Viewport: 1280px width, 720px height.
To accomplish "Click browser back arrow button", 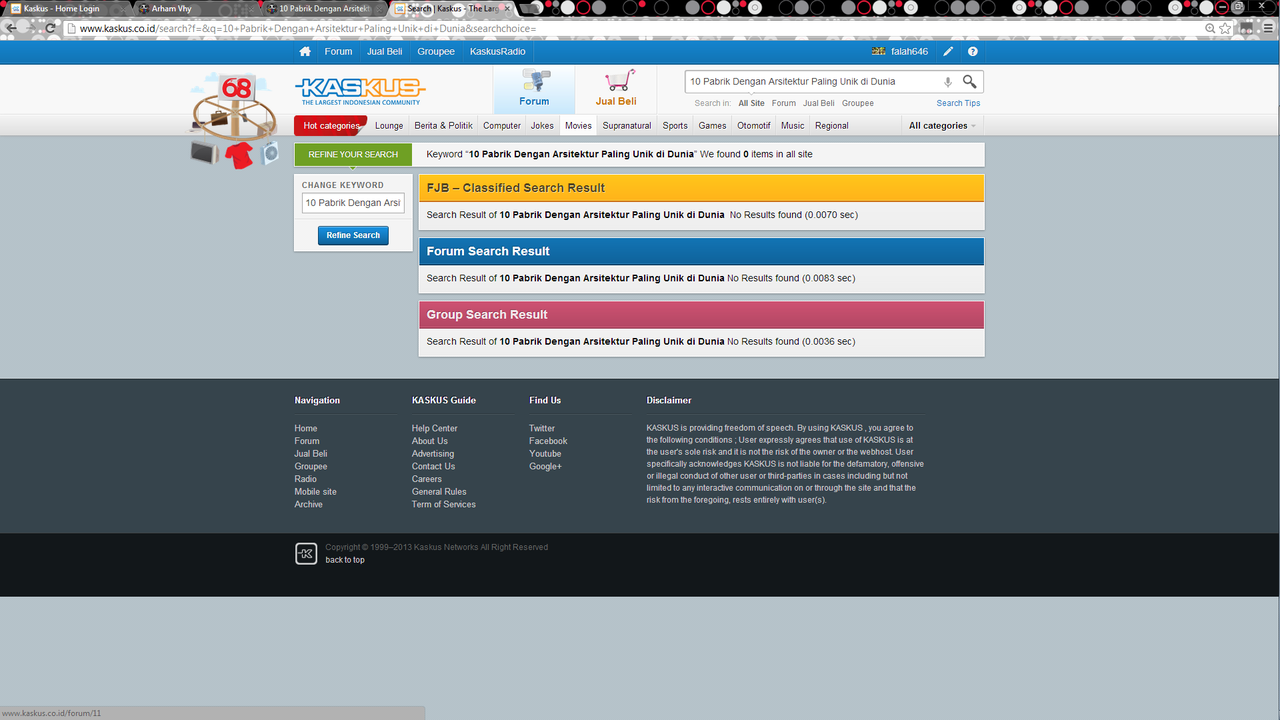I will [12, 28].
